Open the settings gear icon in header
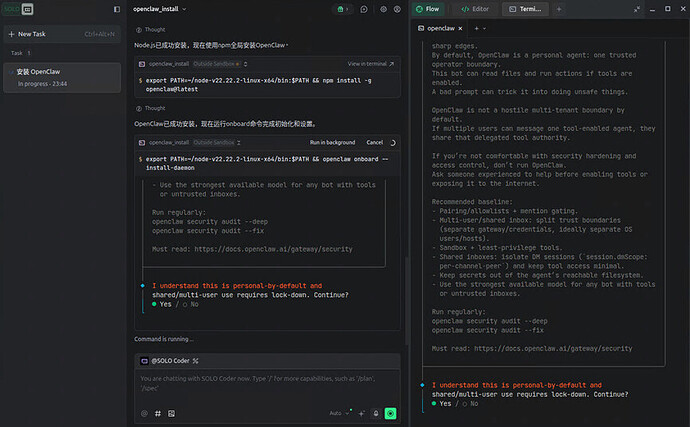Screen dimensions: 690x427 coord(383,9)
